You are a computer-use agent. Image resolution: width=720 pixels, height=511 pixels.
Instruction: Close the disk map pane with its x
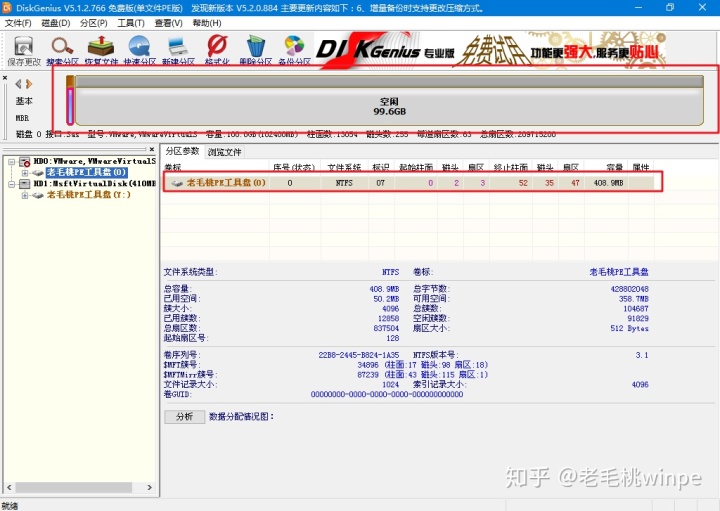(5, 78)
